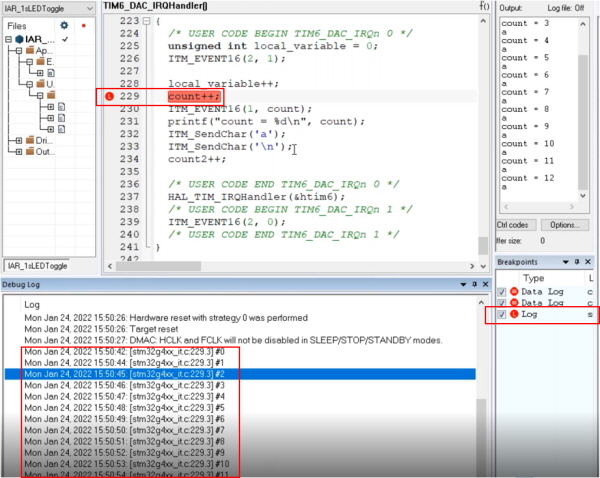Toggle the Log breakpoint checkbox

pyautogui.click(x=502, y=314)
